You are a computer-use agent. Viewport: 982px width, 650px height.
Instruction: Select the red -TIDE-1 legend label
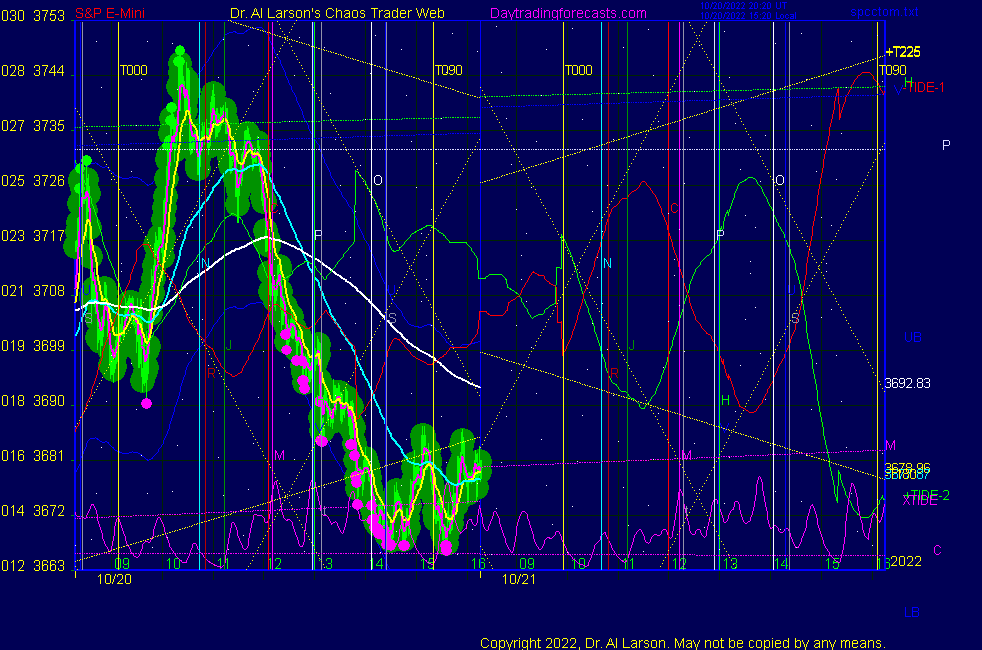coord(923,88)
